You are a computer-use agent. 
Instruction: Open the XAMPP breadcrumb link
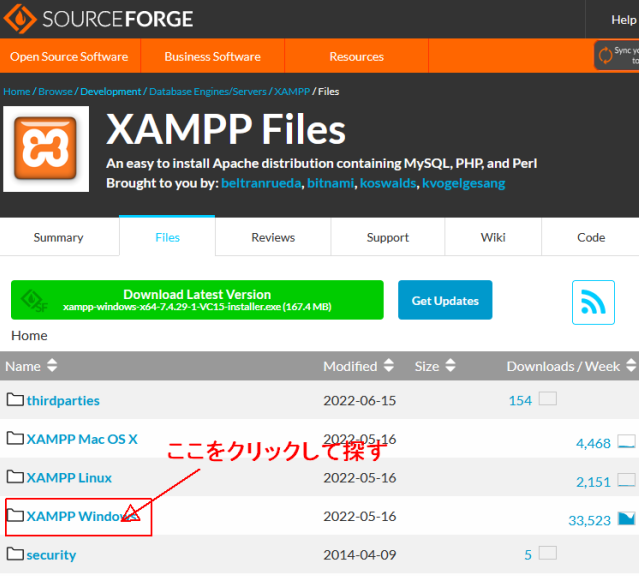(292, 91)
